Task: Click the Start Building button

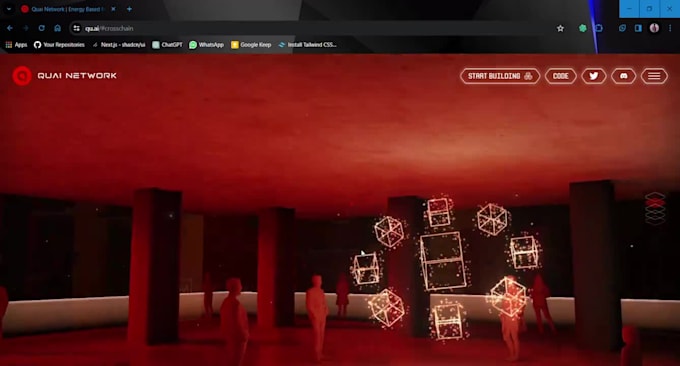Action: click(500, 76)
